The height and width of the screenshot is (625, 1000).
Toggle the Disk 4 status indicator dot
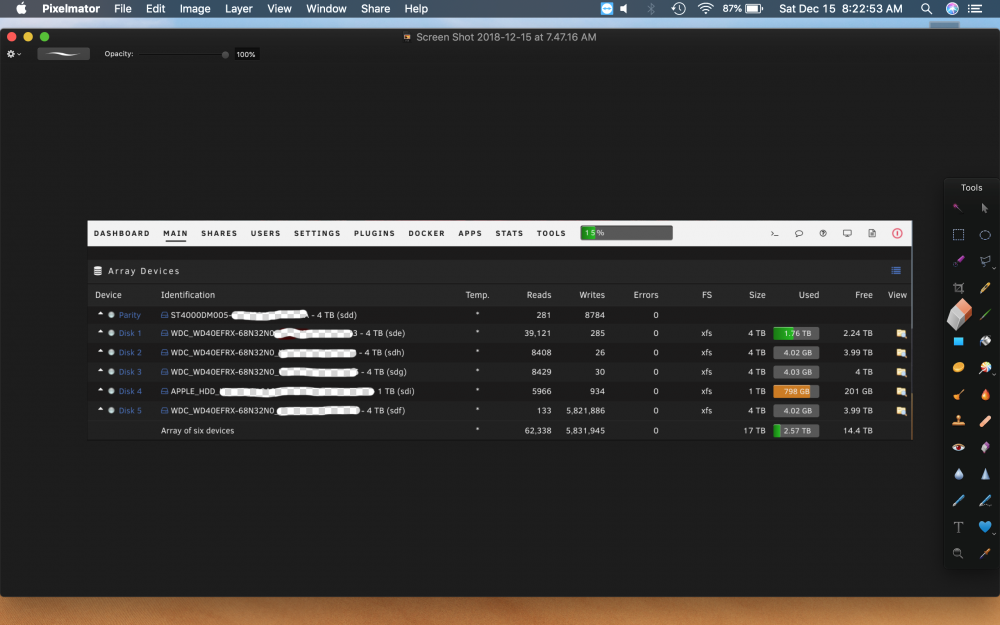(x=112, y=391)
